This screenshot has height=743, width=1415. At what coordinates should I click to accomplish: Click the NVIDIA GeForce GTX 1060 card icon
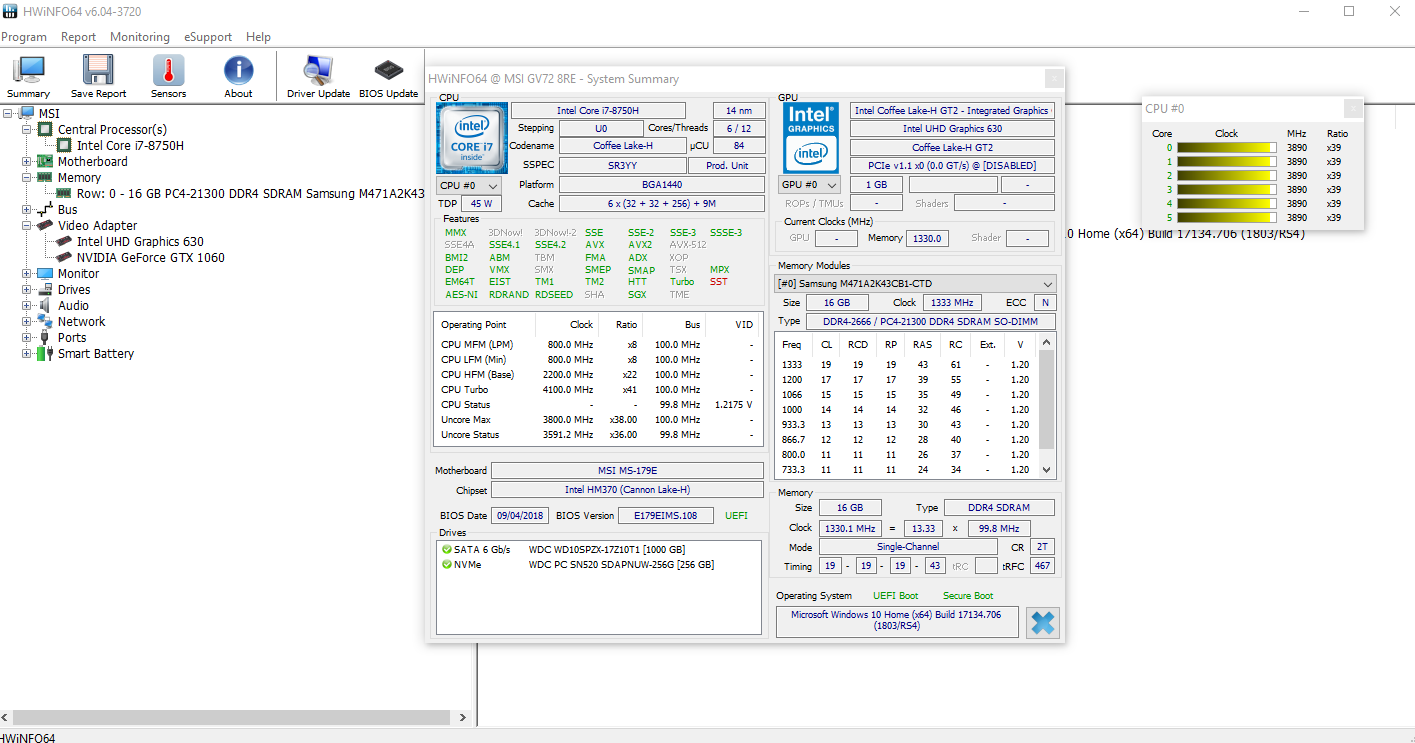pyautogui.click(x=63, y=257)
